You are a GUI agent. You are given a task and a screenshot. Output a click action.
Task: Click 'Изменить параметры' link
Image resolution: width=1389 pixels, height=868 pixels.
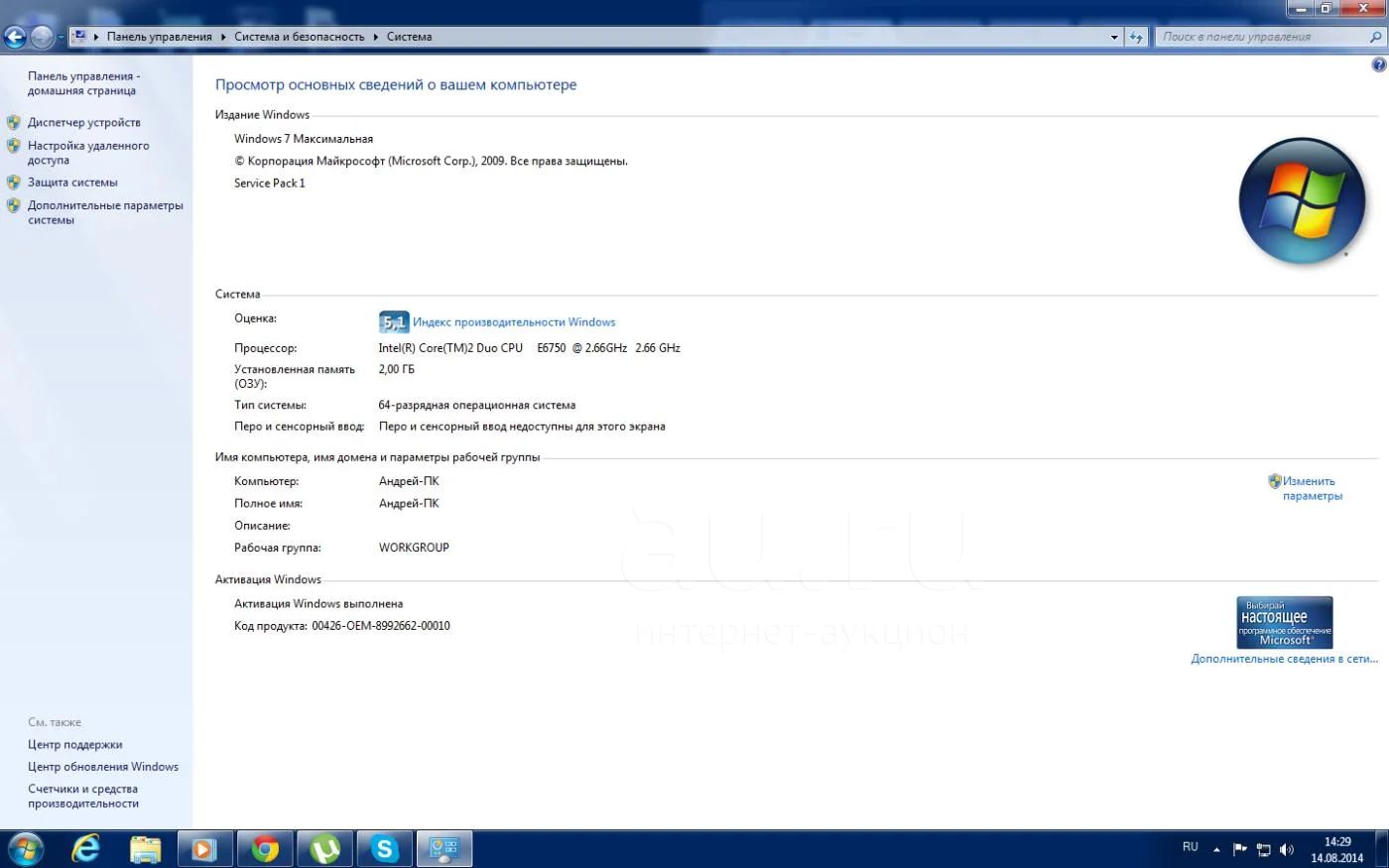tap(1312, 488)
